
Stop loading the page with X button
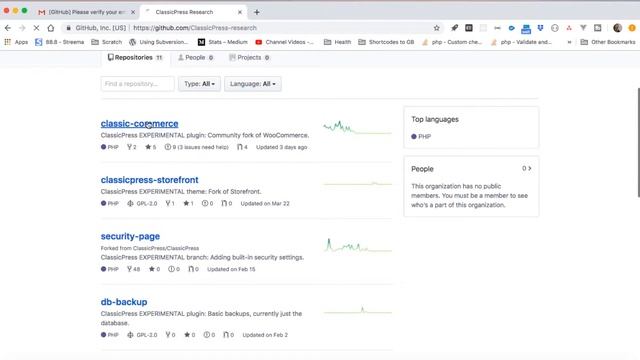(x=36, y=28)
